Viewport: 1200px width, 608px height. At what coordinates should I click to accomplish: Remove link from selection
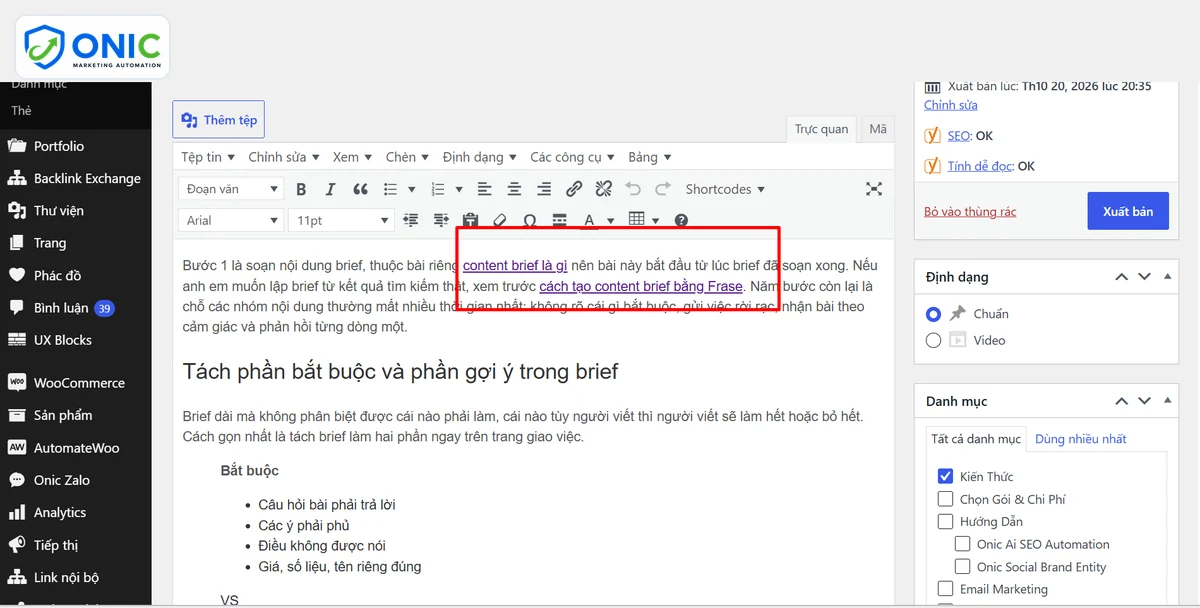pyautogui.click(x=603, y=189)
